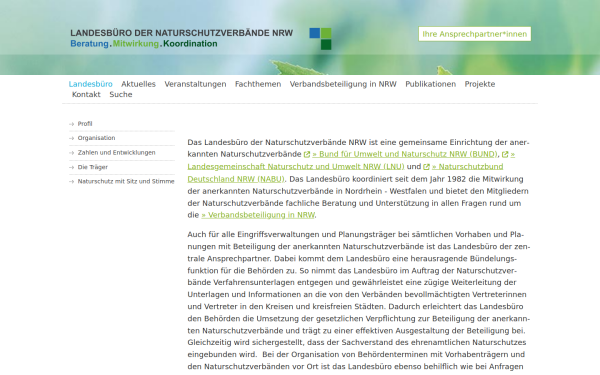Click the Beratung.Mitwirkung.Koordination tagline
This screenshot has width=600, height=375.
tap(144, 44)
